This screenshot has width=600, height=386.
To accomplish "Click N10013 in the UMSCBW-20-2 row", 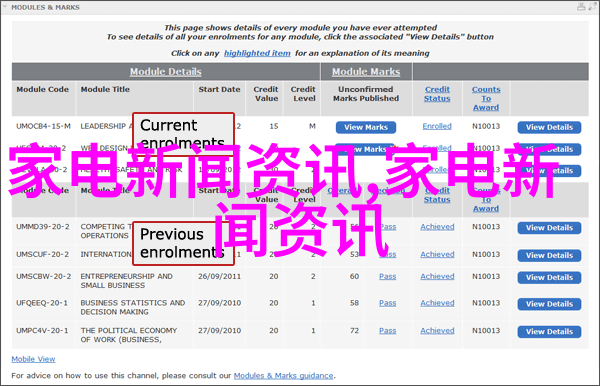I will pos(486,277).
